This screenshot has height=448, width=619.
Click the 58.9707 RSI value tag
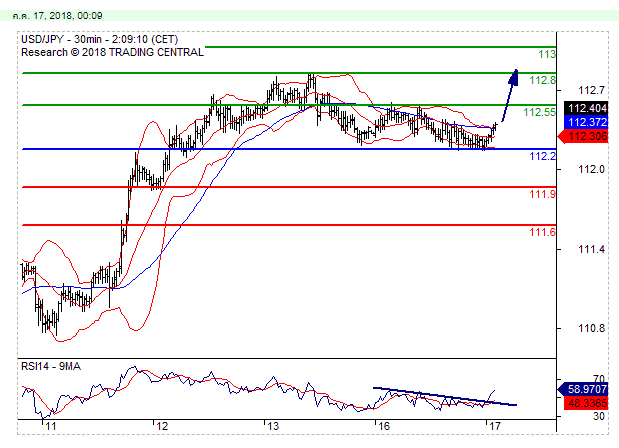[x=586, y=388]
